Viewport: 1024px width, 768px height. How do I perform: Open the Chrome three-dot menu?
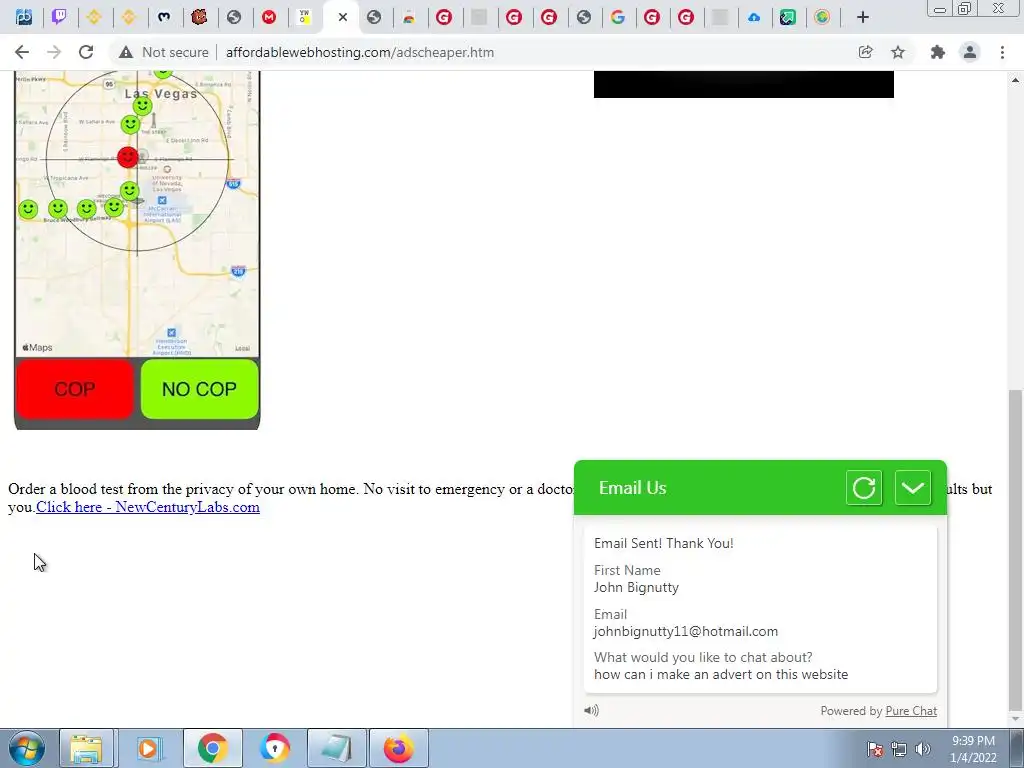(x=1002, y=52)
